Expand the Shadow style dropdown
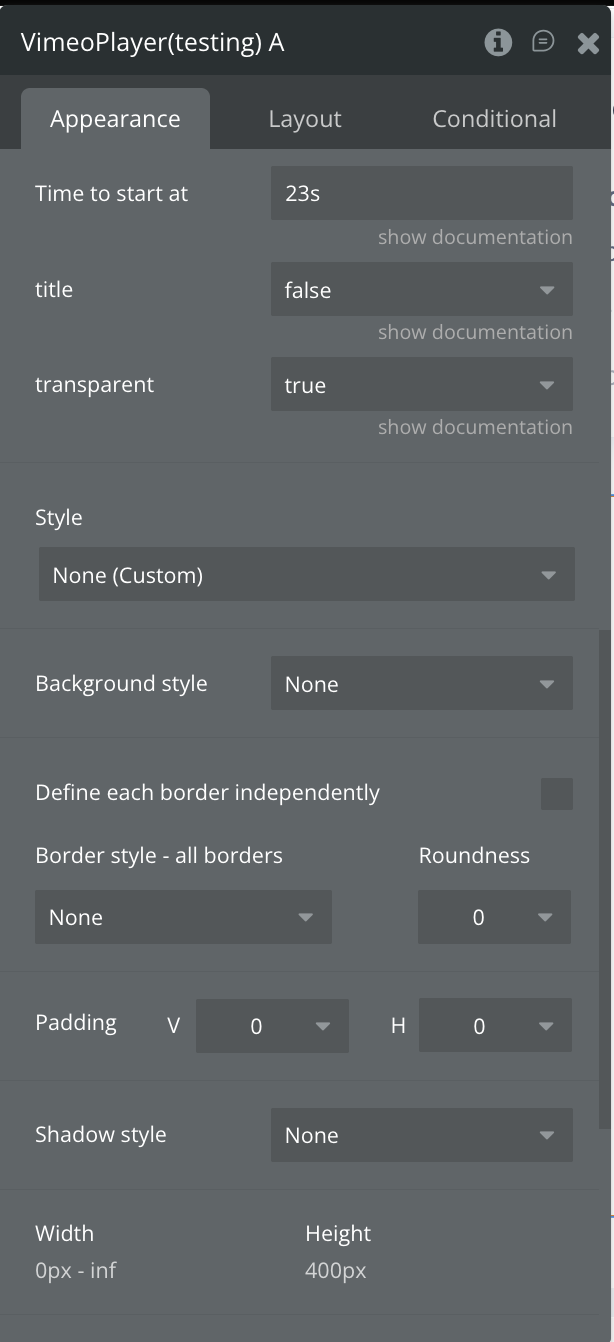Image resolution: width=614 pixels, height=1342 pixels. 421,1135
